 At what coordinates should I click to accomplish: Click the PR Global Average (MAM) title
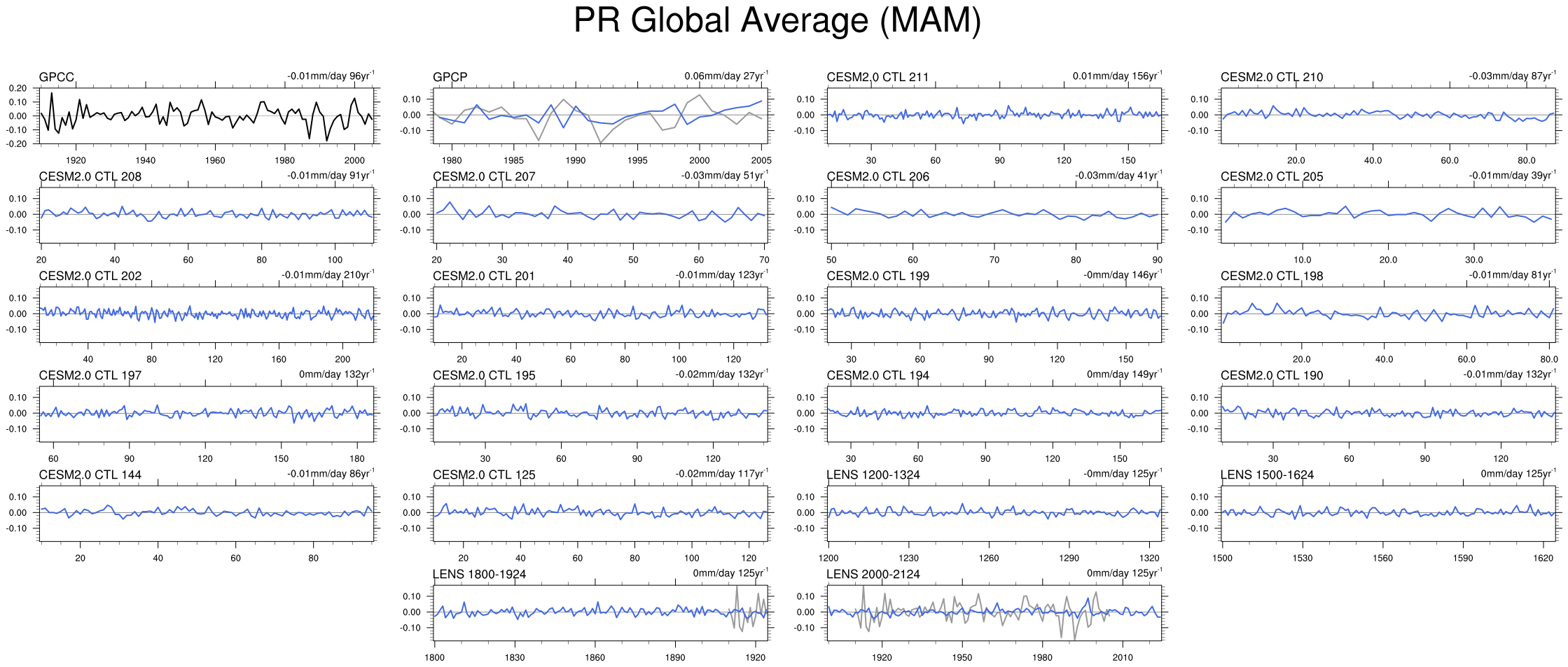pyautogui.click(x=777, y=21)
